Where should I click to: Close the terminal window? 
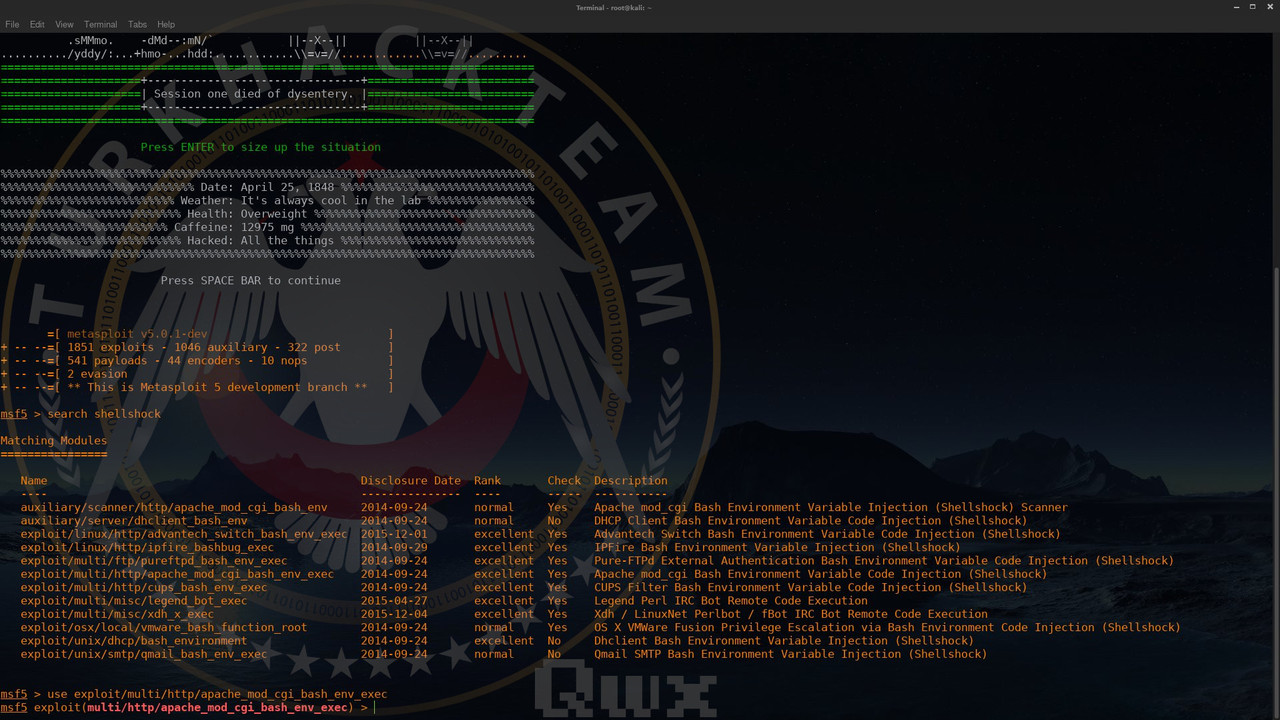tap(1270, 7)
